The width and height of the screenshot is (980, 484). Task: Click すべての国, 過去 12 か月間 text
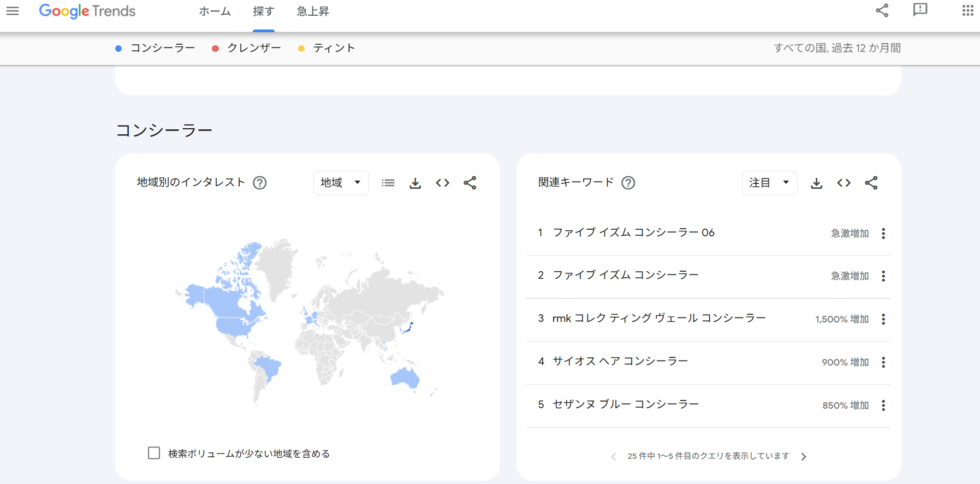coord(837,48)
